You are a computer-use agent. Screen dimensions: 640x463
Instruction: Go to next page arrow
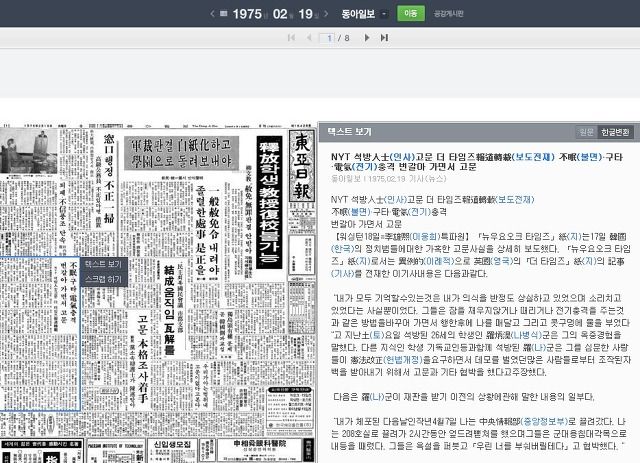click(x=367, y=38)
